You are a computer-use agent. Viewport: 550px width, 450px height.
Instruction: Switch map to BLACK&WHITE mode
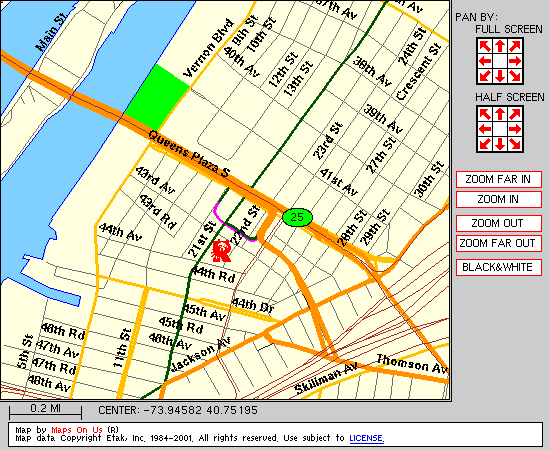pos(498,267)
